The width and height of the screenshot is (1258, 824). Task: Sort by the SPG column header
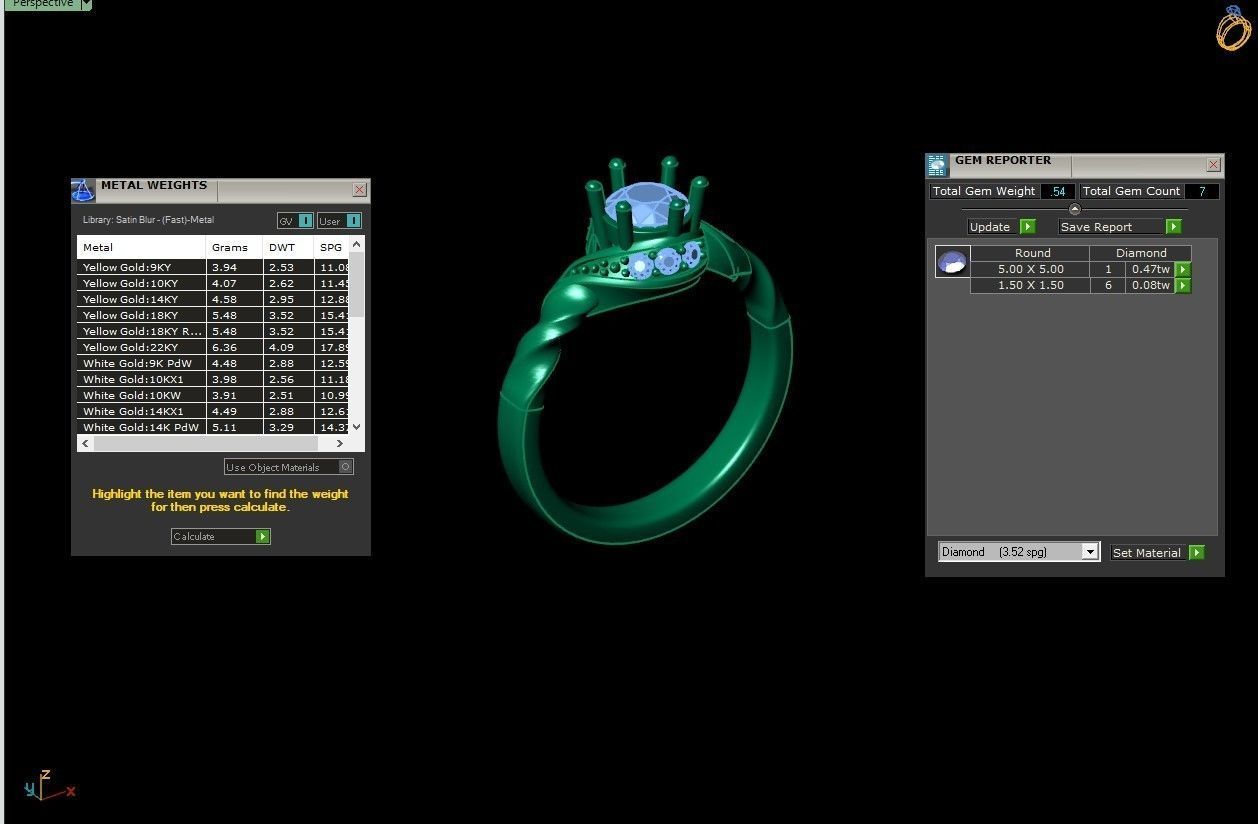coord(332,247)
